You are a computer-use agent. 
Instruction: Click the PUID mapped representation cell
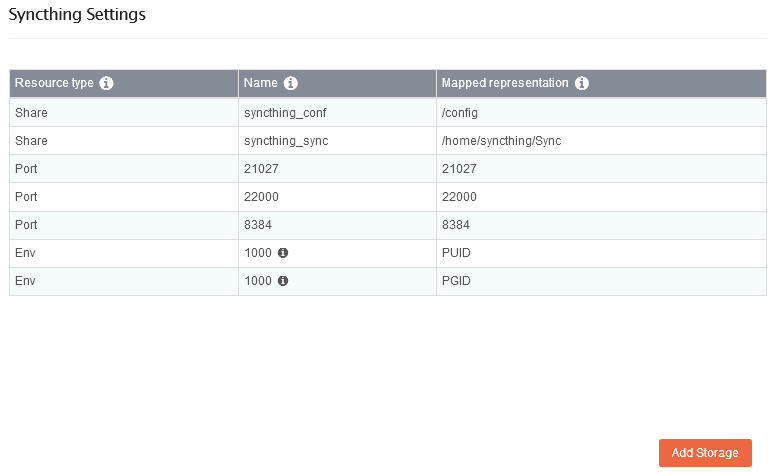(601, 253)
